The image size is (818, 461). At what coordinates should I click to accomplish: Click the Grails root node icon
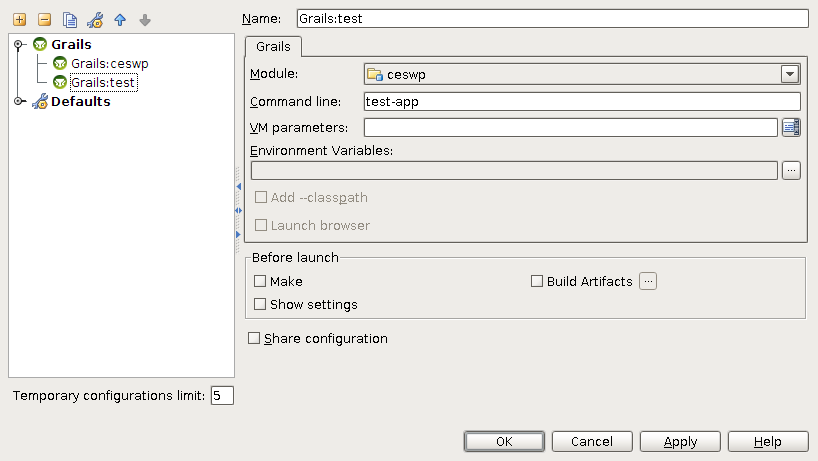[40, 44]
